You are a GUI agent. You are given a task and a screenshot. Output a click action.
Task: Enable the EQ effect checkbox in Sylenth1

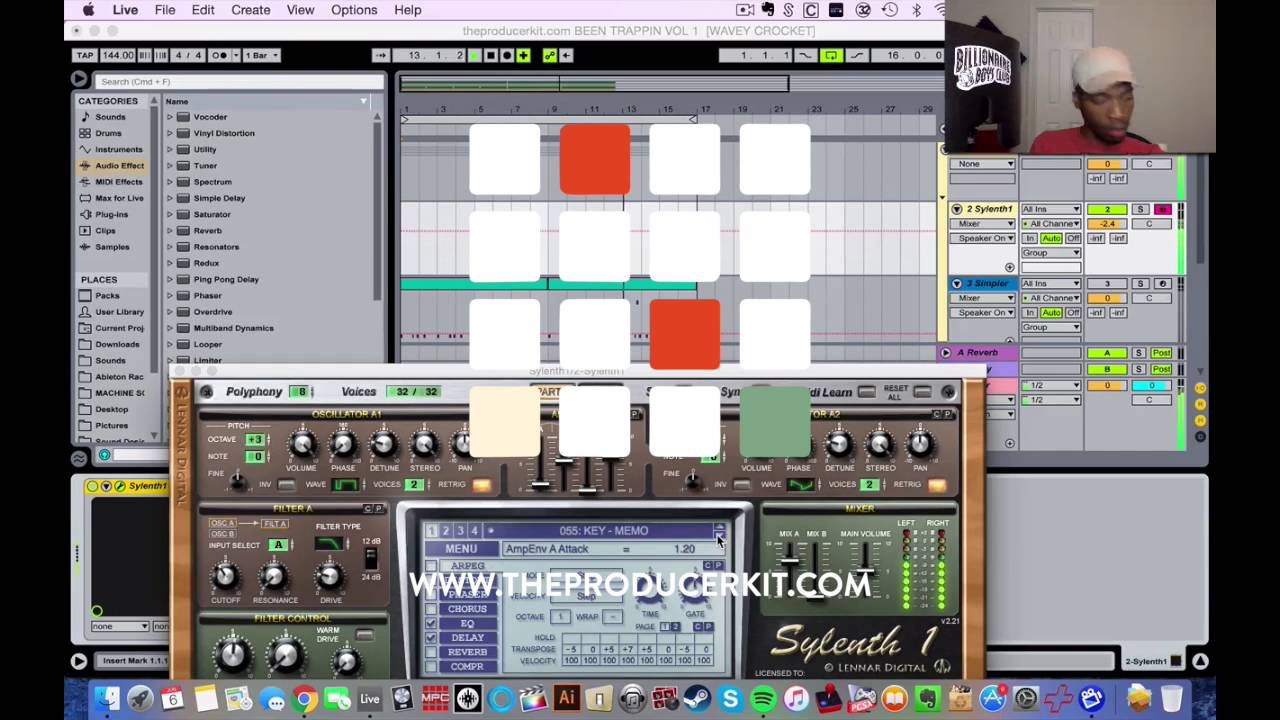(431, 623)
